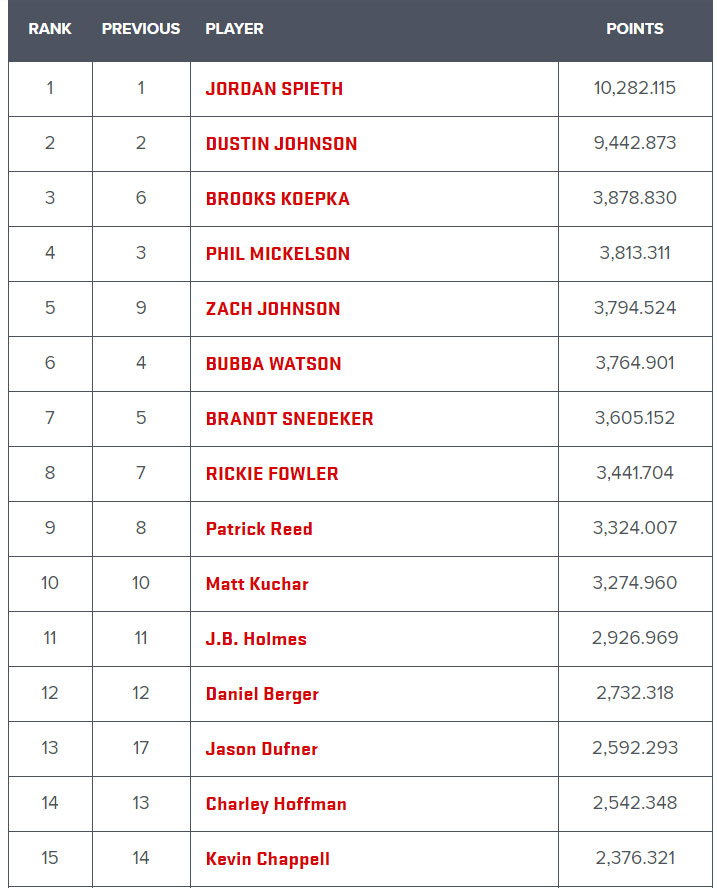Open Zach Johnson player link

(273, 309)
